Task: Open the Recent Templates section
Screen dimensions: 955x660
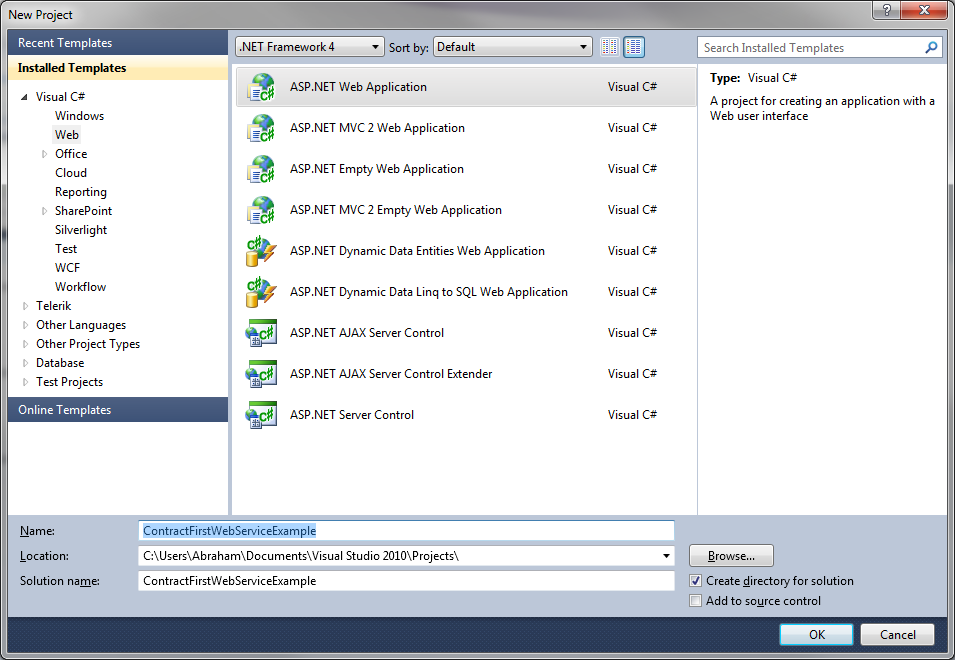Action: [x=65, y=42]
